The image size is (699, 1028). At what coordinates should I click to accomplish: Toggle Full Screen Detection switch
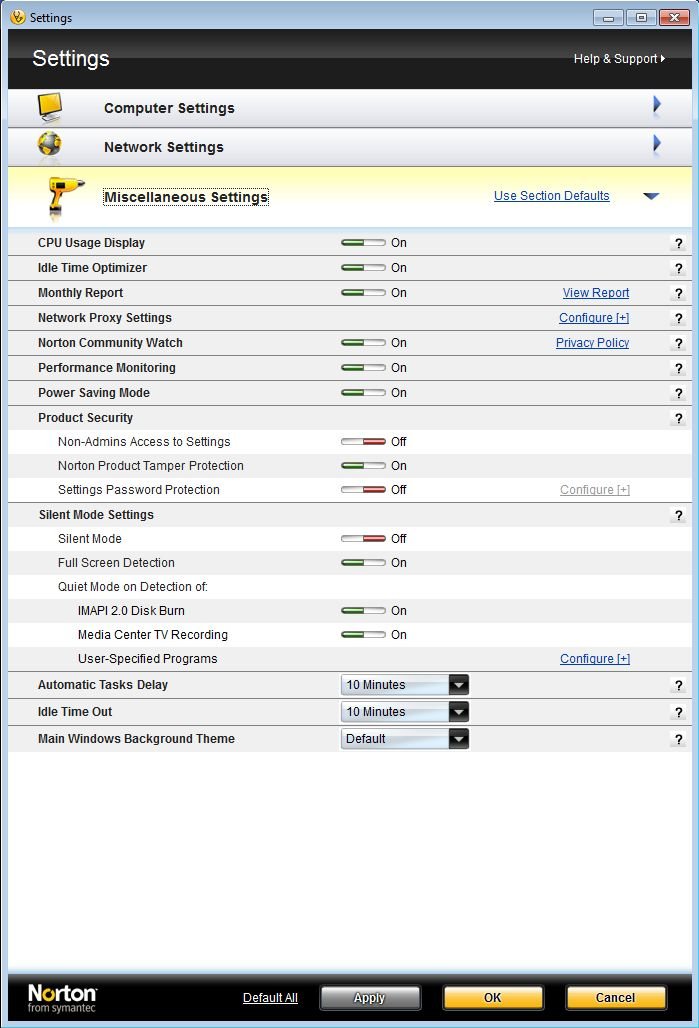coord(363,563)
